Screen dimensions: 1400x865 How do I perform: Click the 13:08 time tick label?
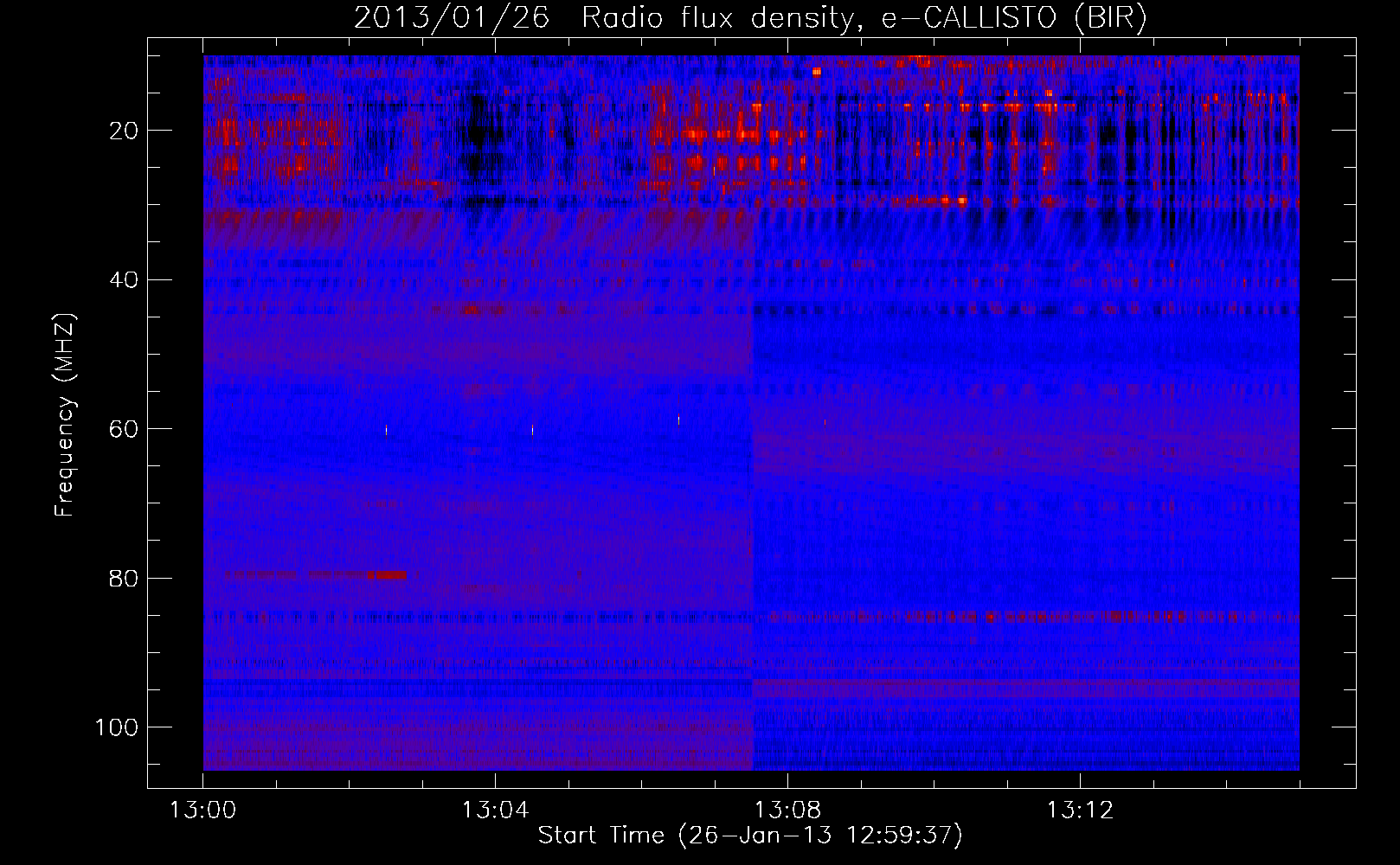coord(787,811)
